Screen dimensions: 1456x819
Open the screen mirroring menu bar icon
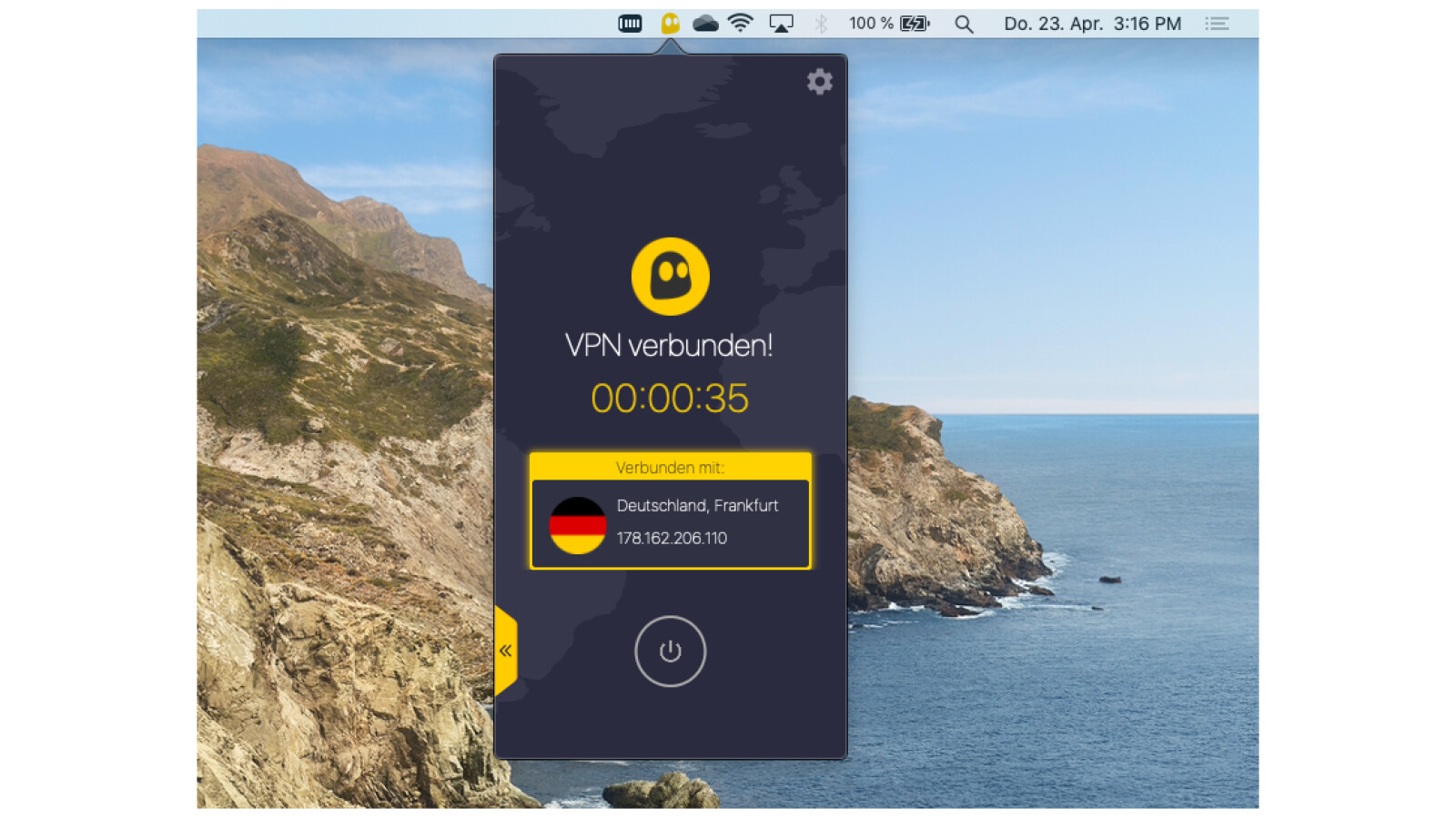(781, 23)
